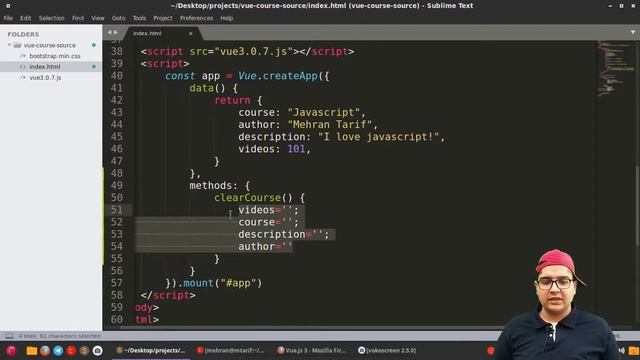Open the file manager taskbar icon
Screen dimensions: 640x360
point(31,350)
